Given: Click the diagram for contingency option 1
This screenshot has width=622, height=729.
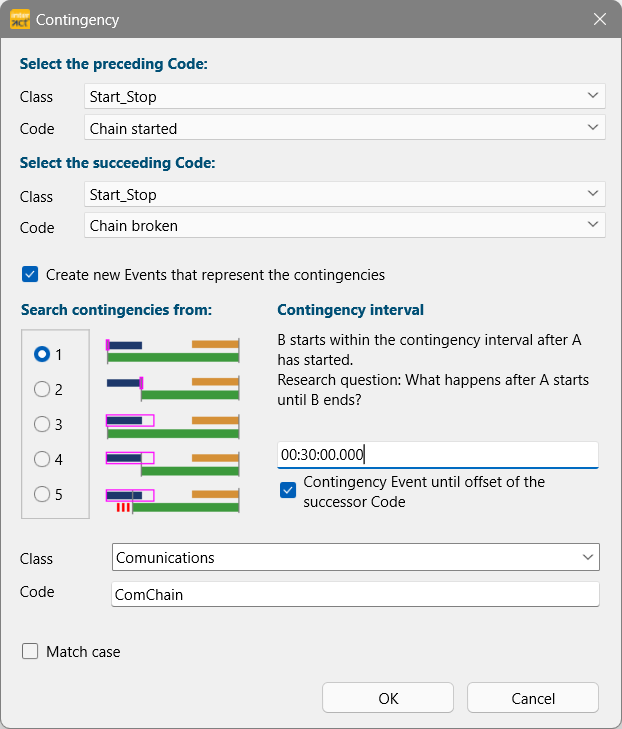Looking at the screenshot, I should 172,351.
